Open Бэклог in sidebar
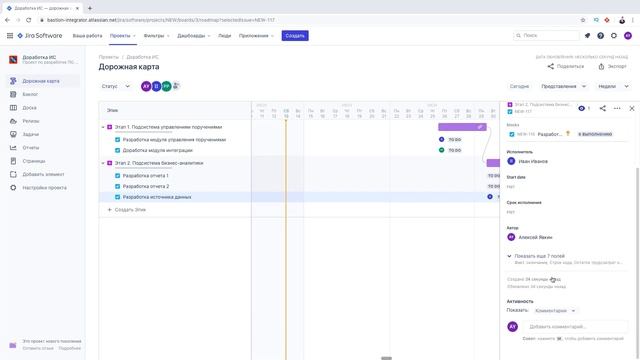 tap(44, 94)
